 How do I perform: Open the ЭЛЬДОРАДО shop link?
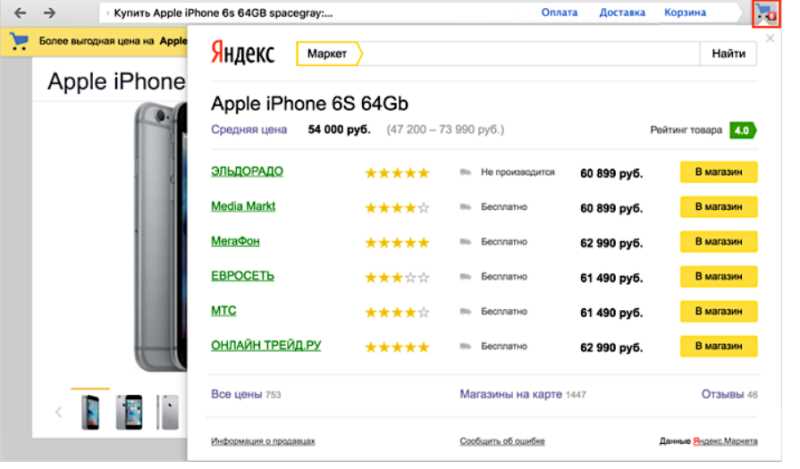tap(247, 171)
